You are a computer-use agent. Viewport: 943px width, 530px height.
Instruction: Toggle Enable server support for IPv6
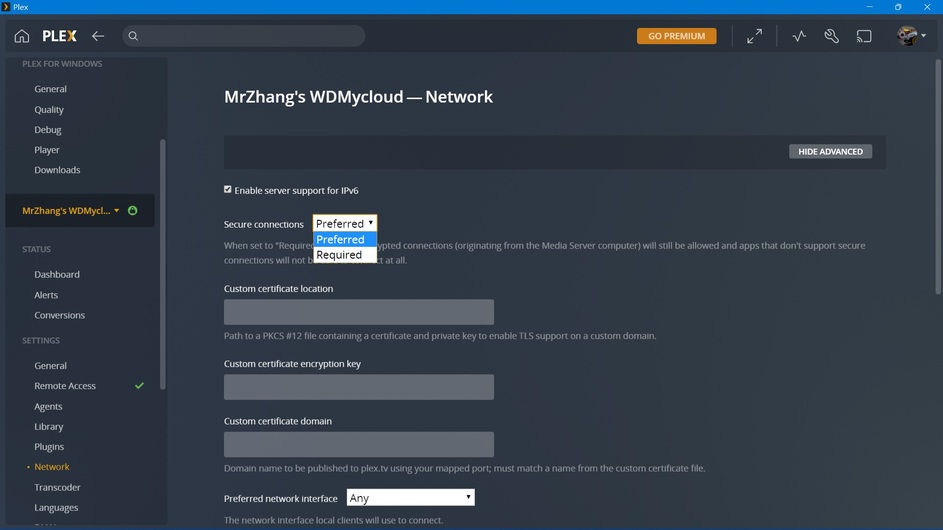coord(227,190)
